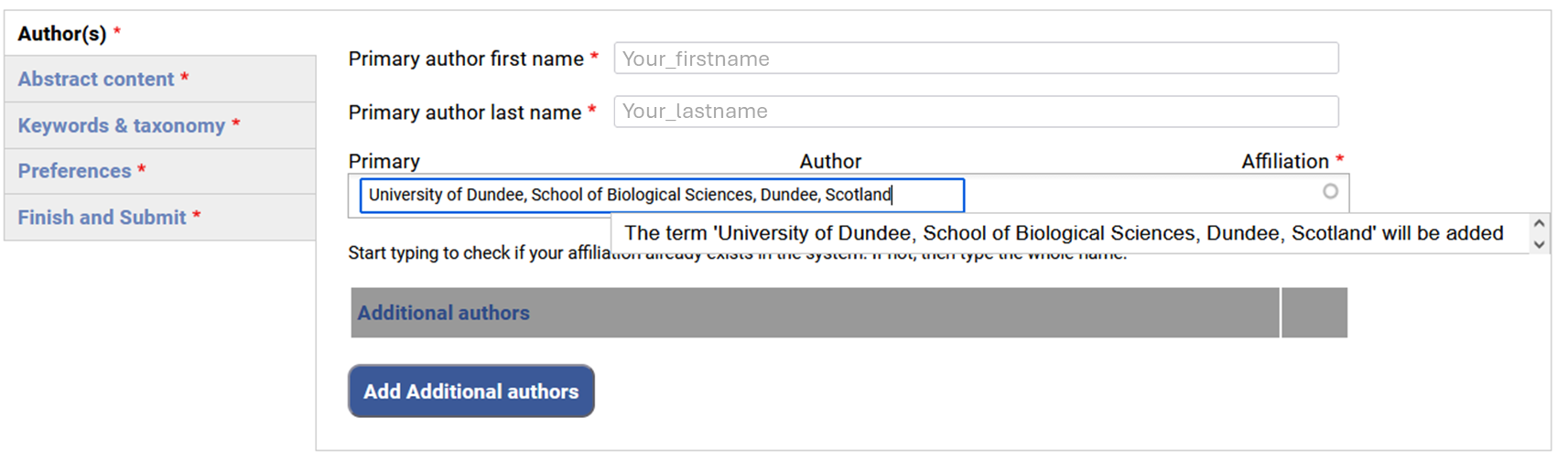1568x460 pixels.
Task: Open the Preferences tab
Action: point(75,171)
